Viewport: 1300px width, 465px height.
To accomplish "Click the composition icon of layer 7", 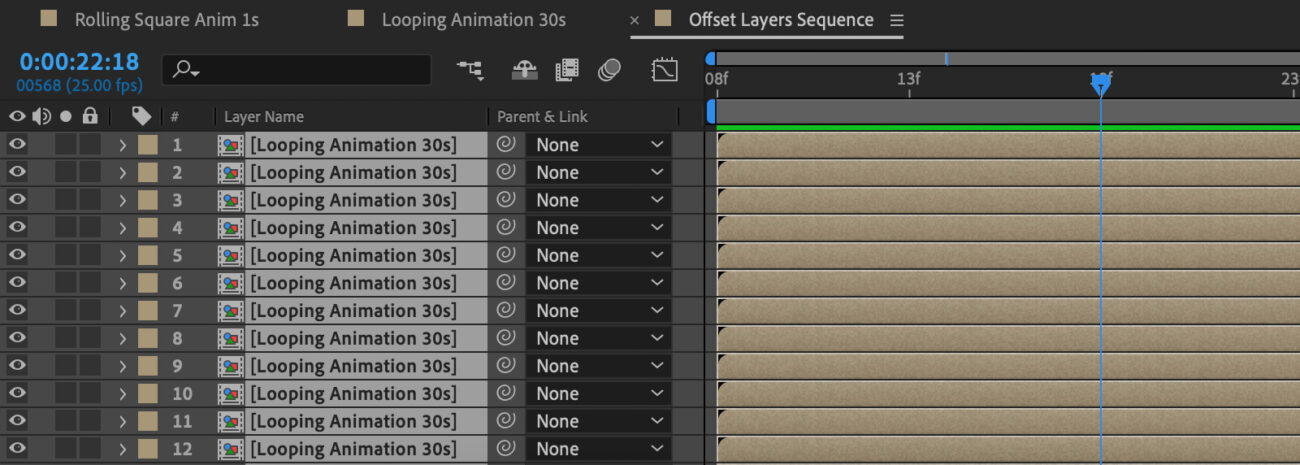I will tap(231, 311).
